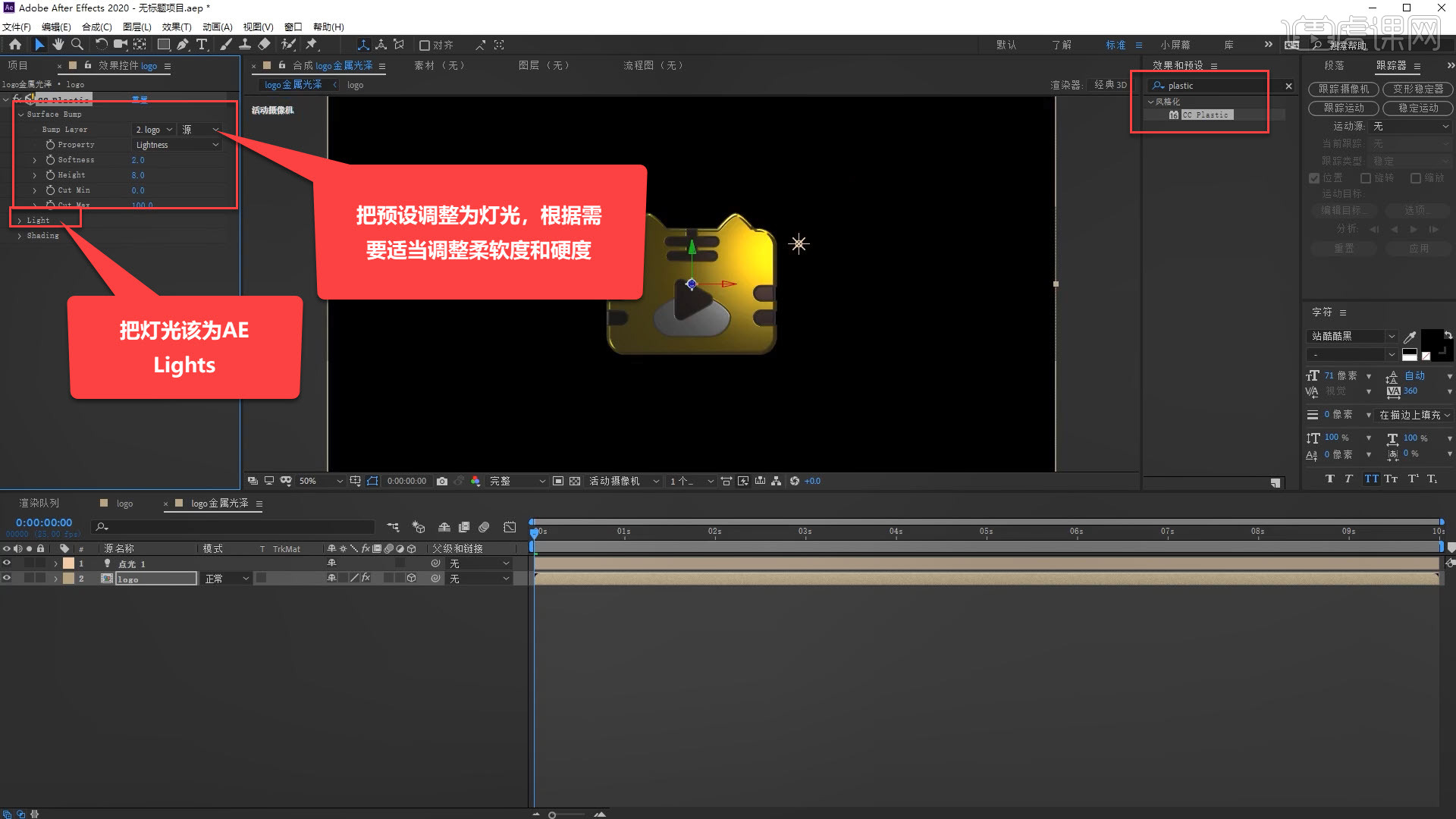The height and width of the screenshot is (819, 1456).
Task: Toggle Draft 3D in the timeline
Action: click(419, 526)
